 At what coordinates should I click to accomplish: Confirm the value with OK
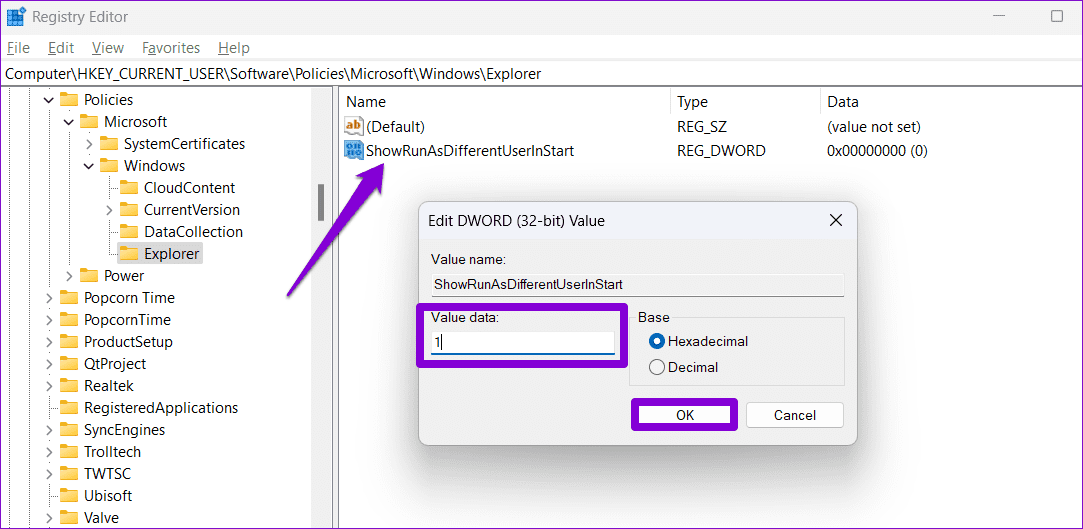684,415
